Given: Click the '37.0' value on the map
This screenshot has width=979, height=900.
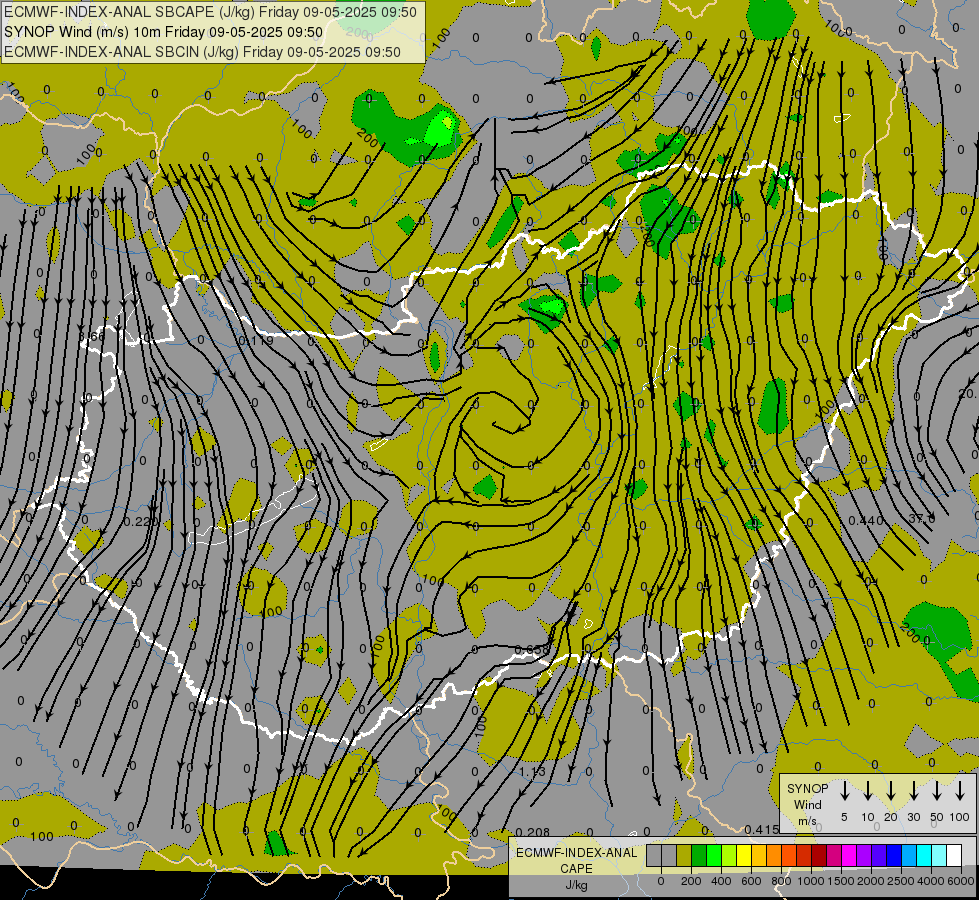Looking at the screenshot, I should coord(922,518).
